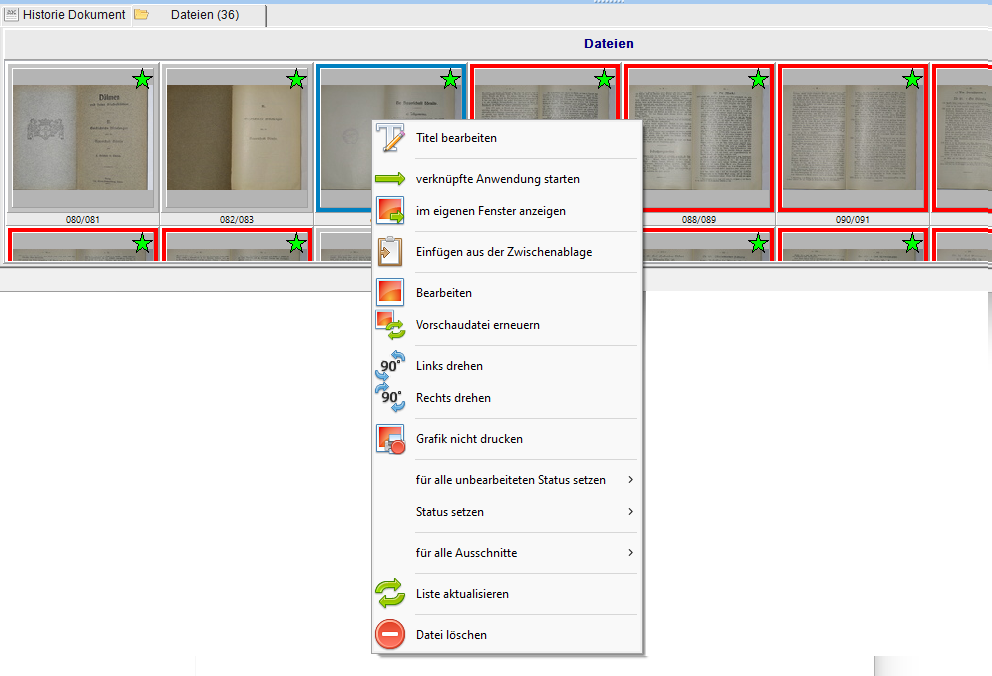This screenshot has width=992, height=676.
Task: Open the Dateien (36) tab
Action: click(x=204, y=15)
